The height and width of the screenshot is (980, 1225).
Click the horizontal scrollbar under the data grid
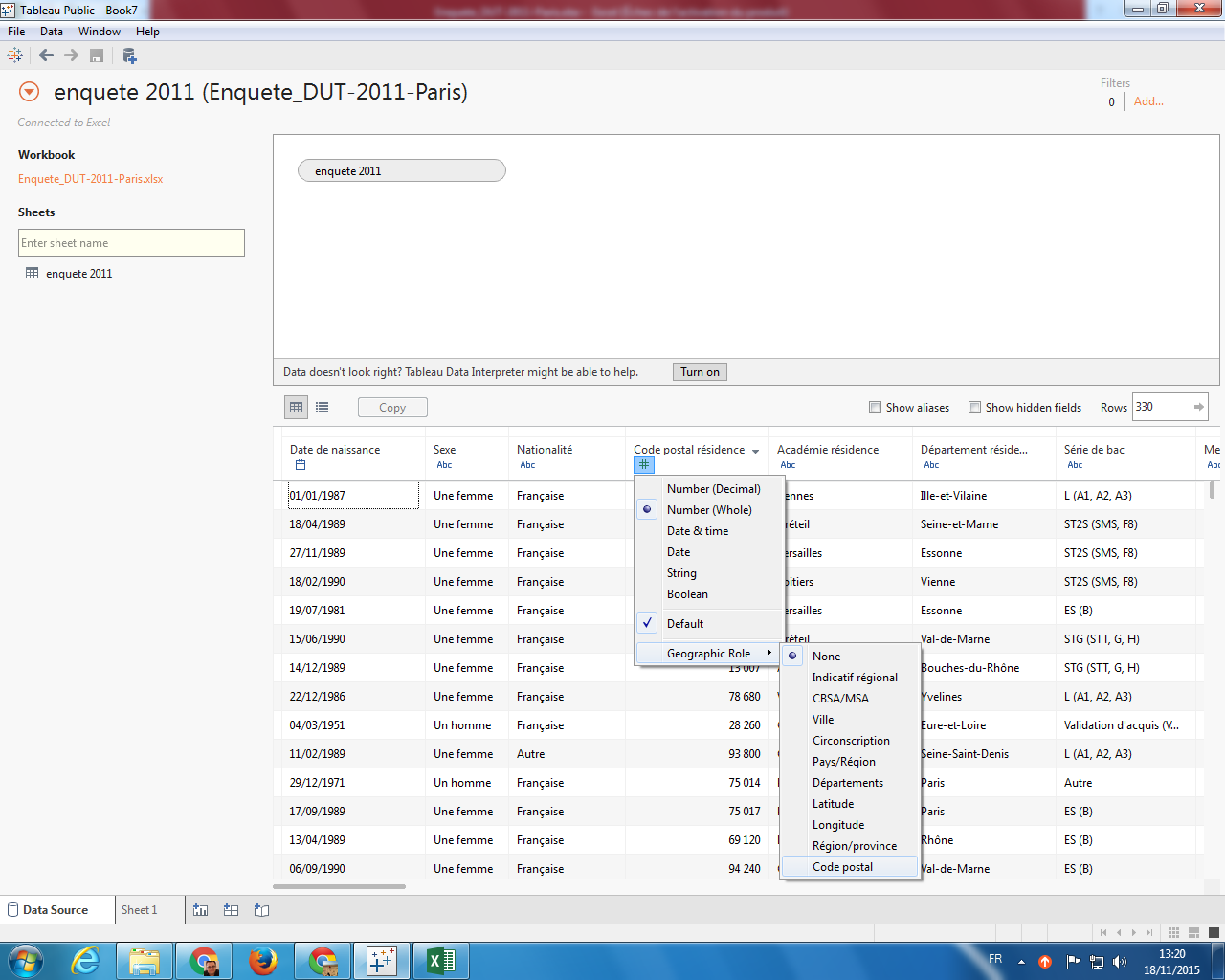click(339, 886)
